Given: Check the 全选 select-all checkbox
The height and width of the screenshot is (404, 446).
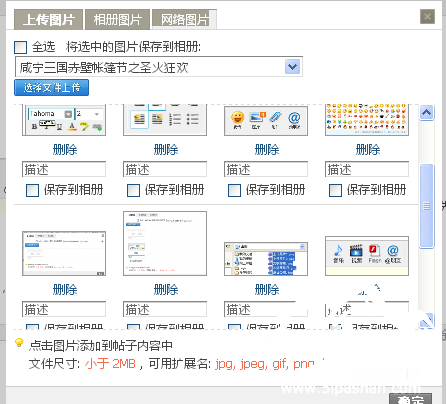Looking at the screenshot, I should (21, 47).
